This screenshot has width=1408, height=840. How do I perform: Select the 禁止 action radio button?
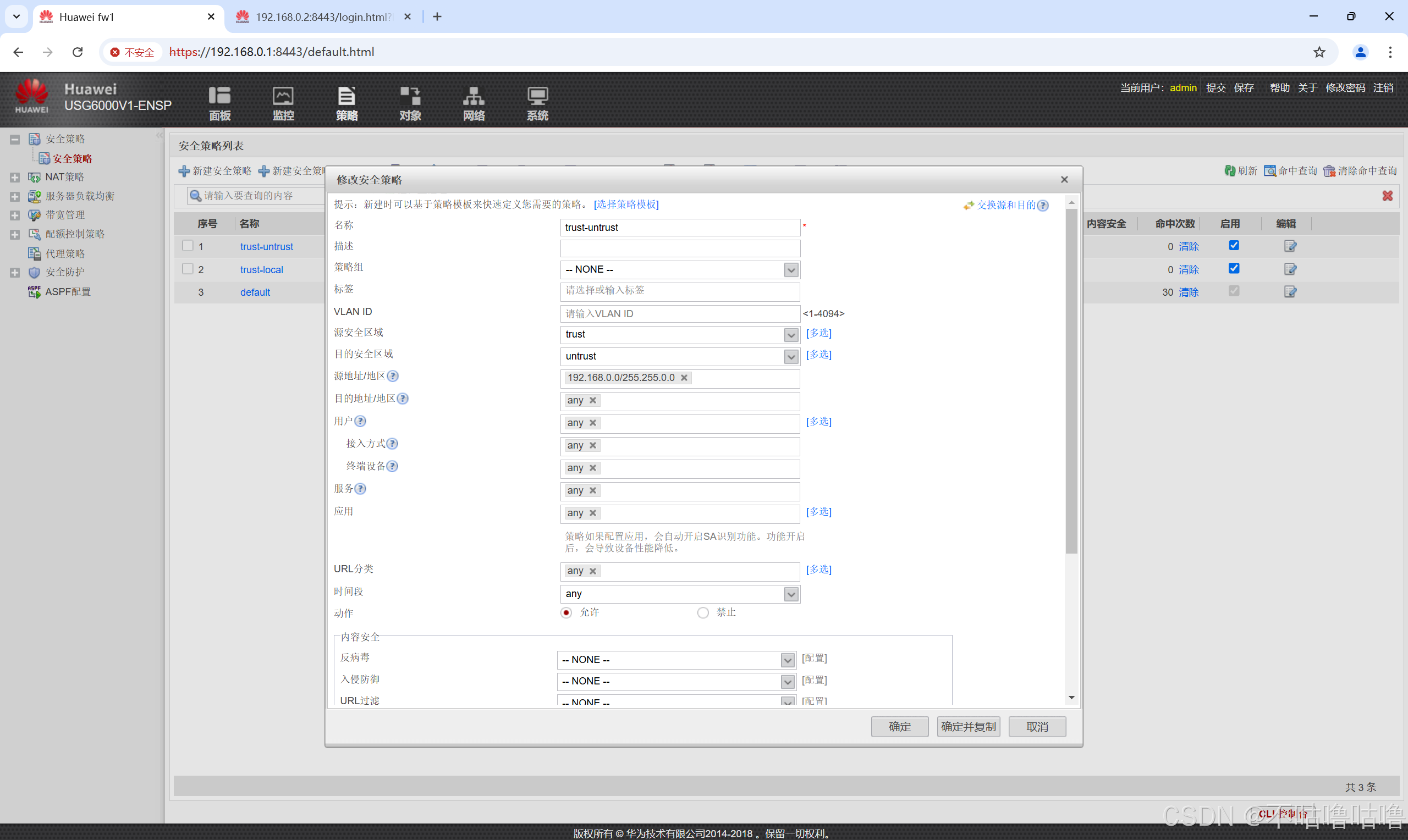[702, 613]
